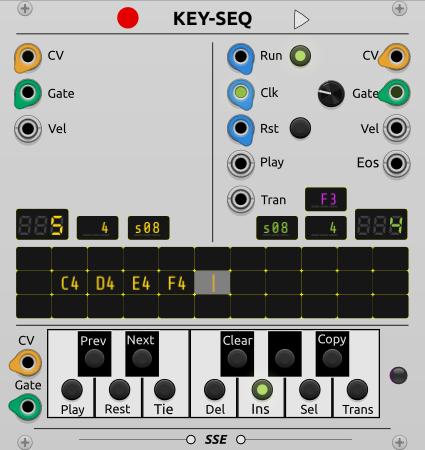Viewport: 425px width, 450px height.
Task: Click the Rest key button
Action: pyautogui.click(x=119, y=389)
